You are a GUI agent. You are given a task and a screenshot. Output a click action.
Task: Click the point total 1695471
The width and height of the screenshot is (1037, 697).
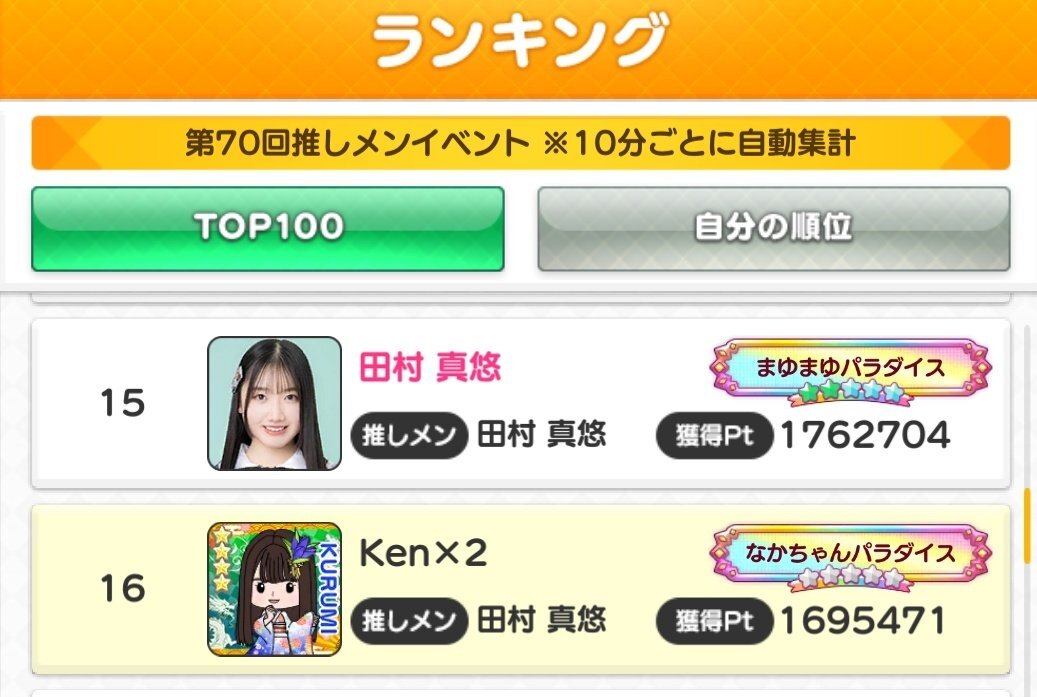863,621
